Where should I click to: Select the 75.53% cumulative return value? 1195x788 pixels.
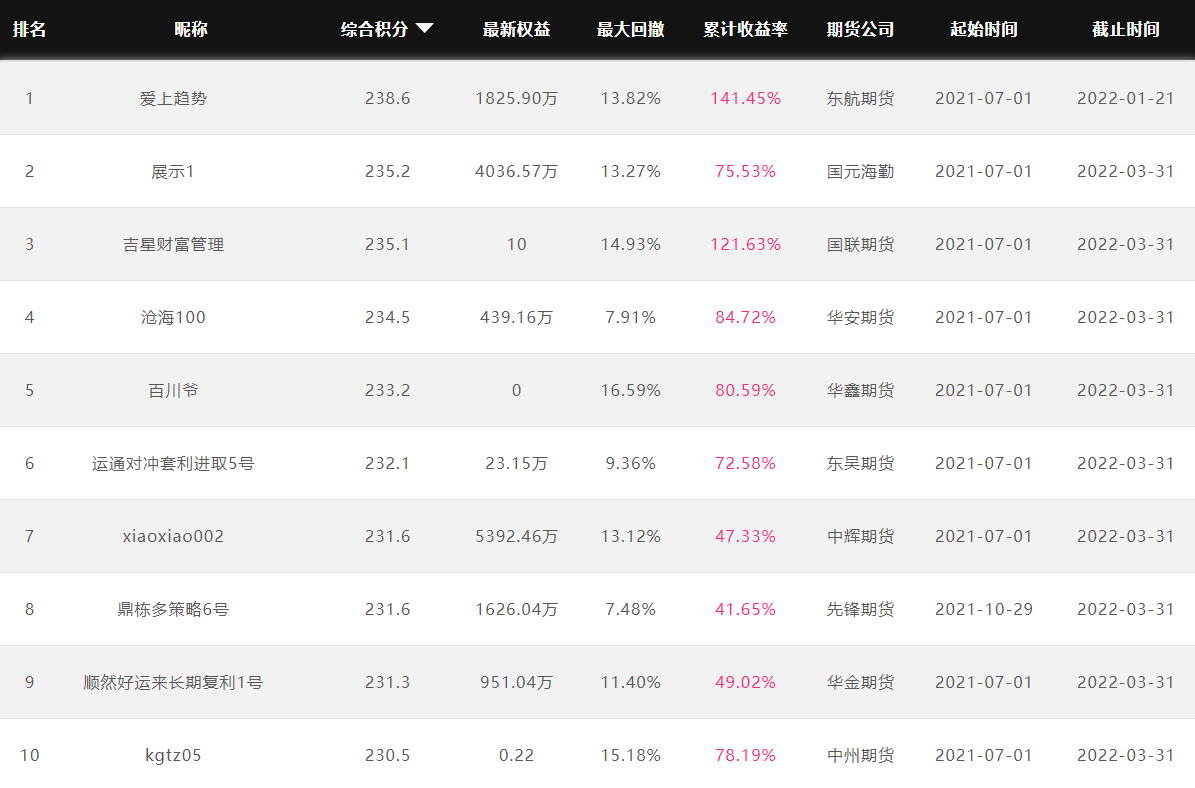click(x=745, y=171)
